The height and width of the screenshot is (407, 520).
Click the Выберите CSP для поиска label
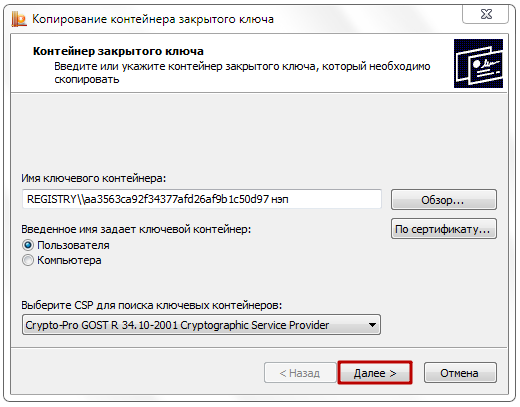click(x=152, y=305)
